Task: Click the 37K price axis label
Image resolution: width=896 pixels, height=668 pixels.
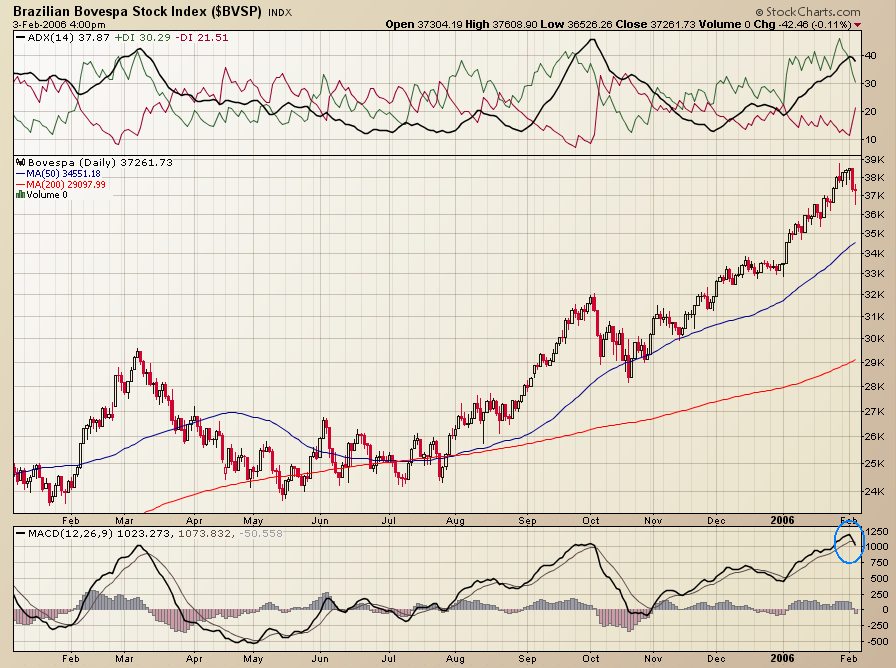Action: (875, 195)
